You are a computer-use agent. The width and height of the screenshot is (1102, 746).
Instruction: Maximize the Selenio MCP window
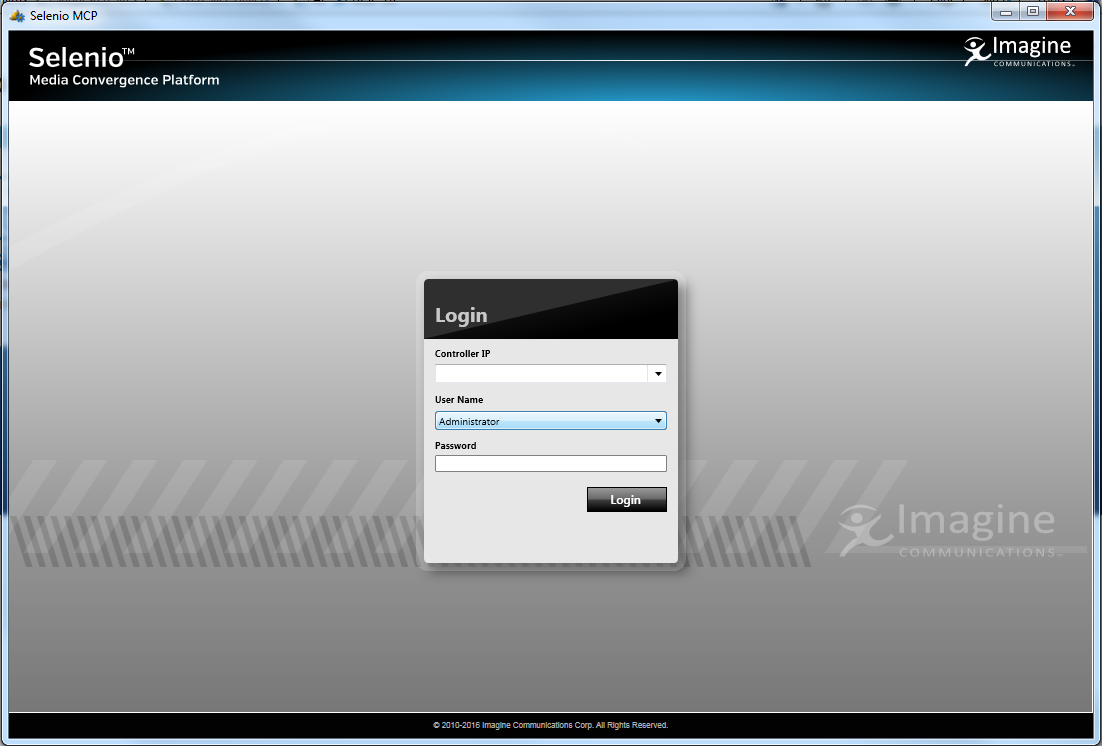[x=1033, y=12]
